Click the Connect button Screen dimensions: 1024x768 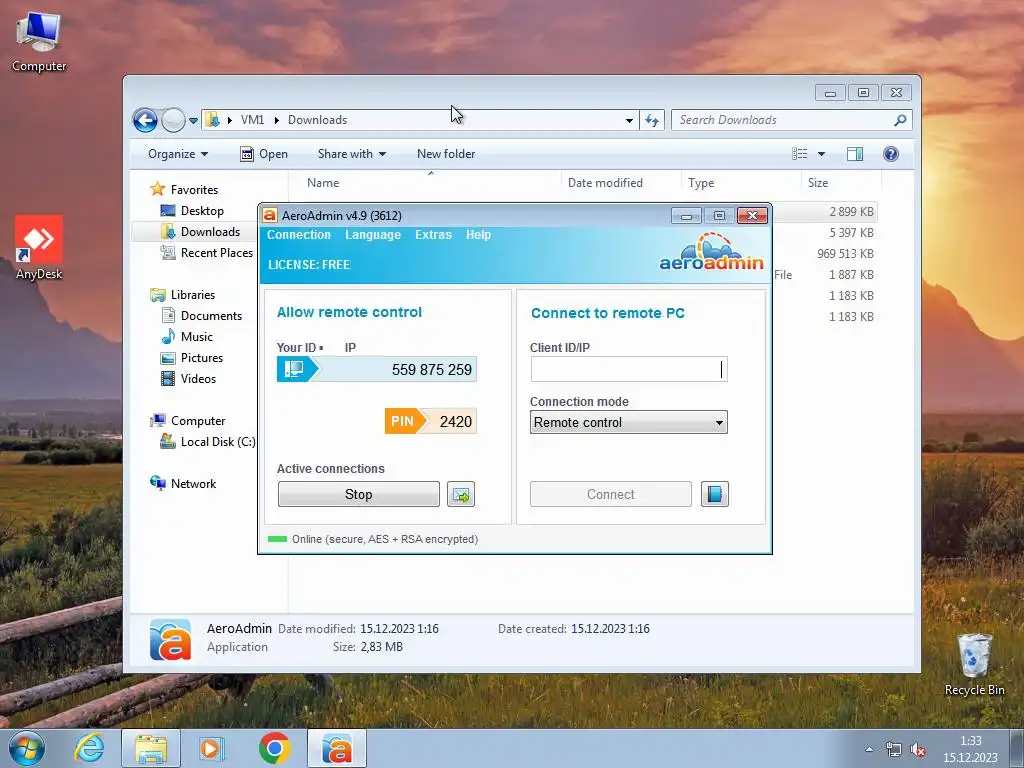coord(611,494)
